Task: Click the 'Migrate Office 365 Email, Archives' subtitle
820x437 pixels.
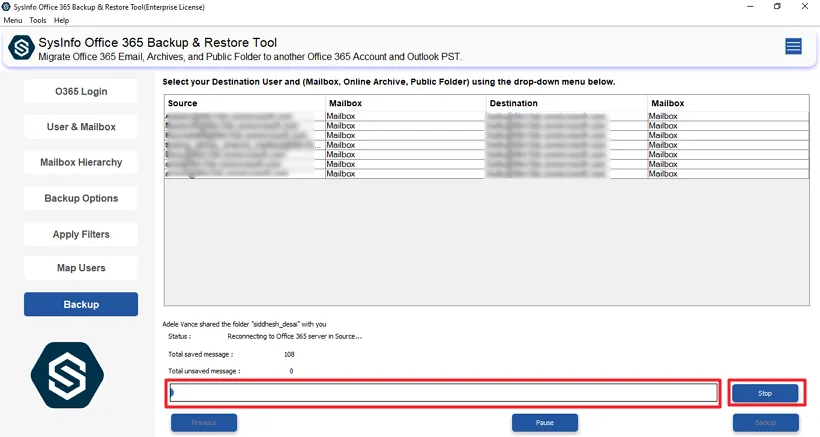Action: coord(250,56)
